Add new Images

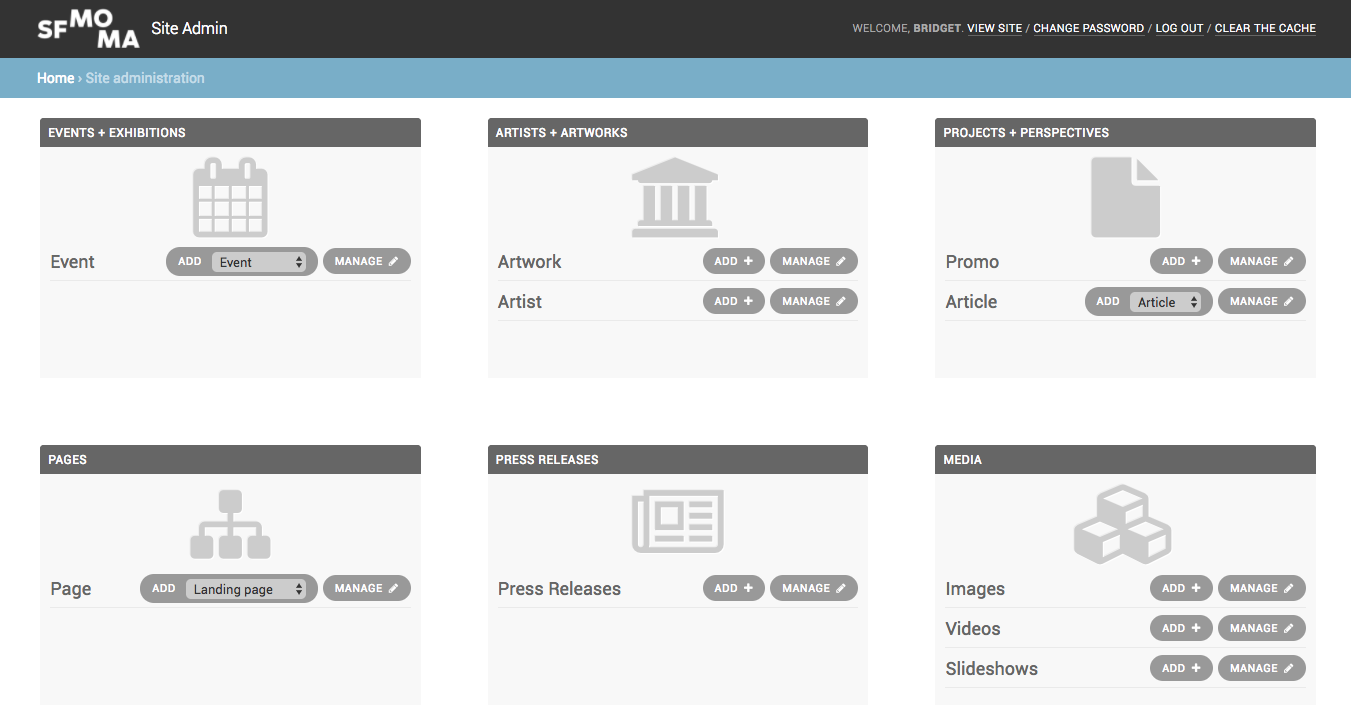(x=1181, y=589)
